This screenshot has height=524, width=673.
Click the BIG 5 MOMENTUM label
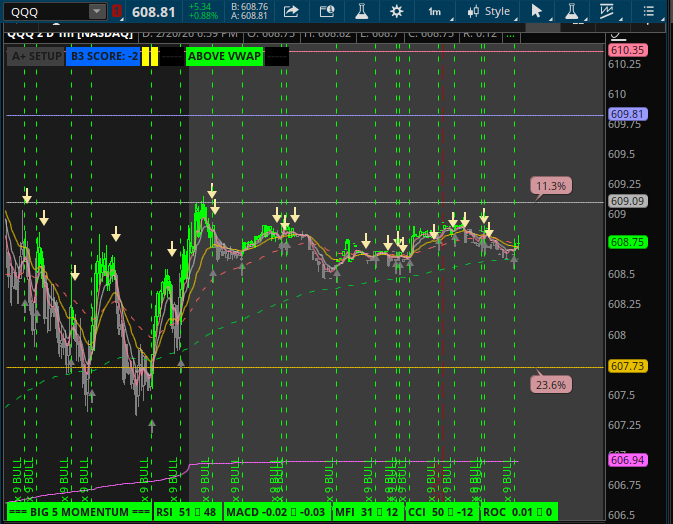78,512
